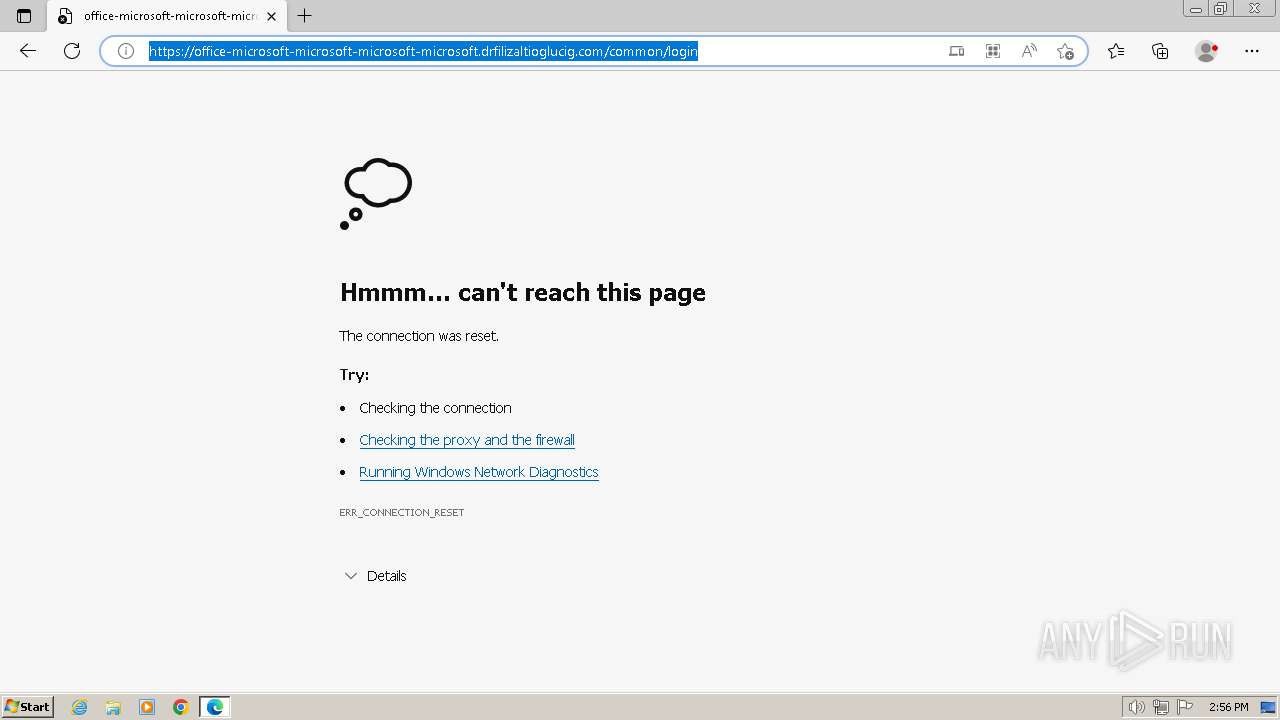Launch Internet Explorer from taskbar
This screenshot has height=720, width=1280.
(80, 707)
